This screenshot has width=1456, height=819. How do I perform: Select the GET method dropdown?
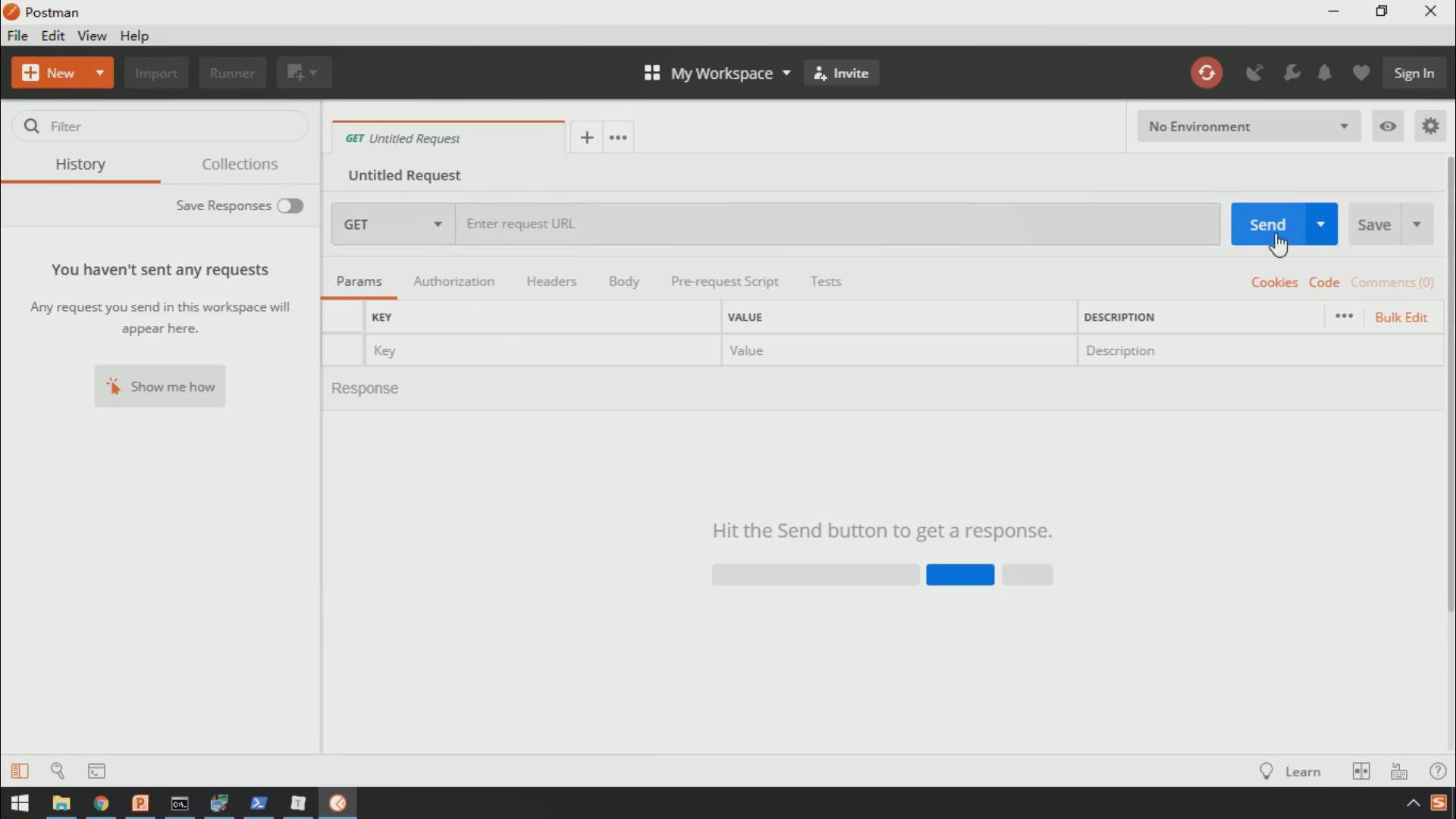[x=391, y=224]
